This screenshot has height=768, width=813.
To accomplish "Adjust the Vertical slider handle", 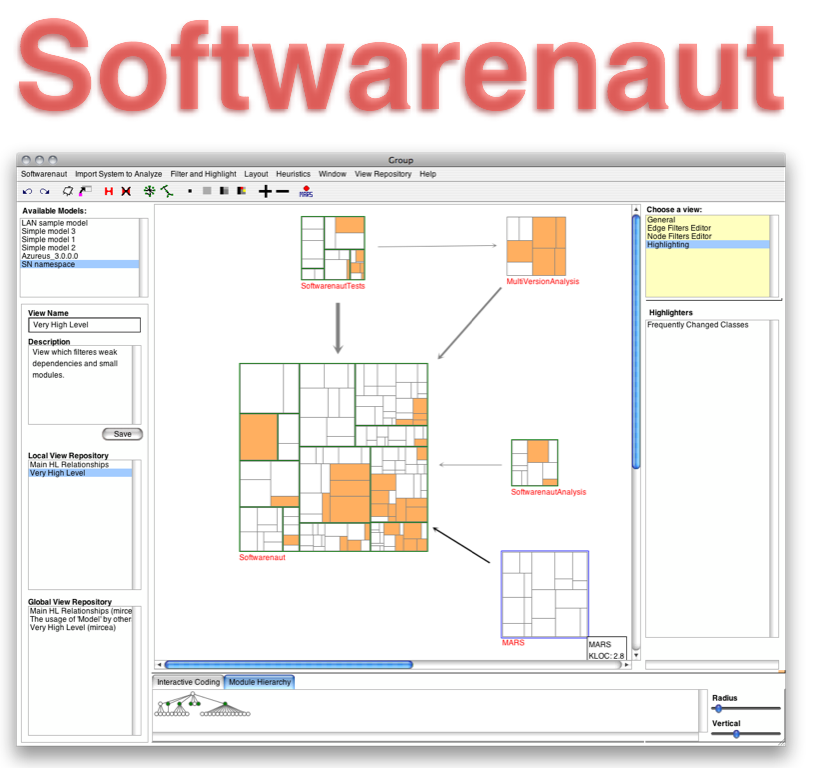I will click(736, 734).
